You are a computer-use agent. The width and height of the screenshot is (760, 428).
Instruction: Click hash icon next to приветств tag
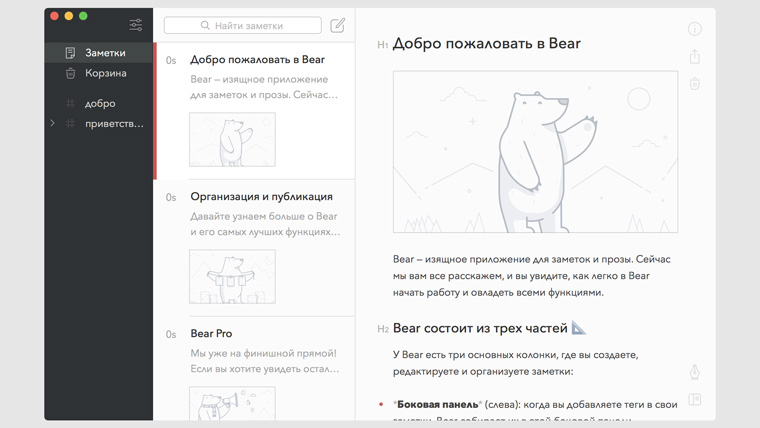click(70, 124)
